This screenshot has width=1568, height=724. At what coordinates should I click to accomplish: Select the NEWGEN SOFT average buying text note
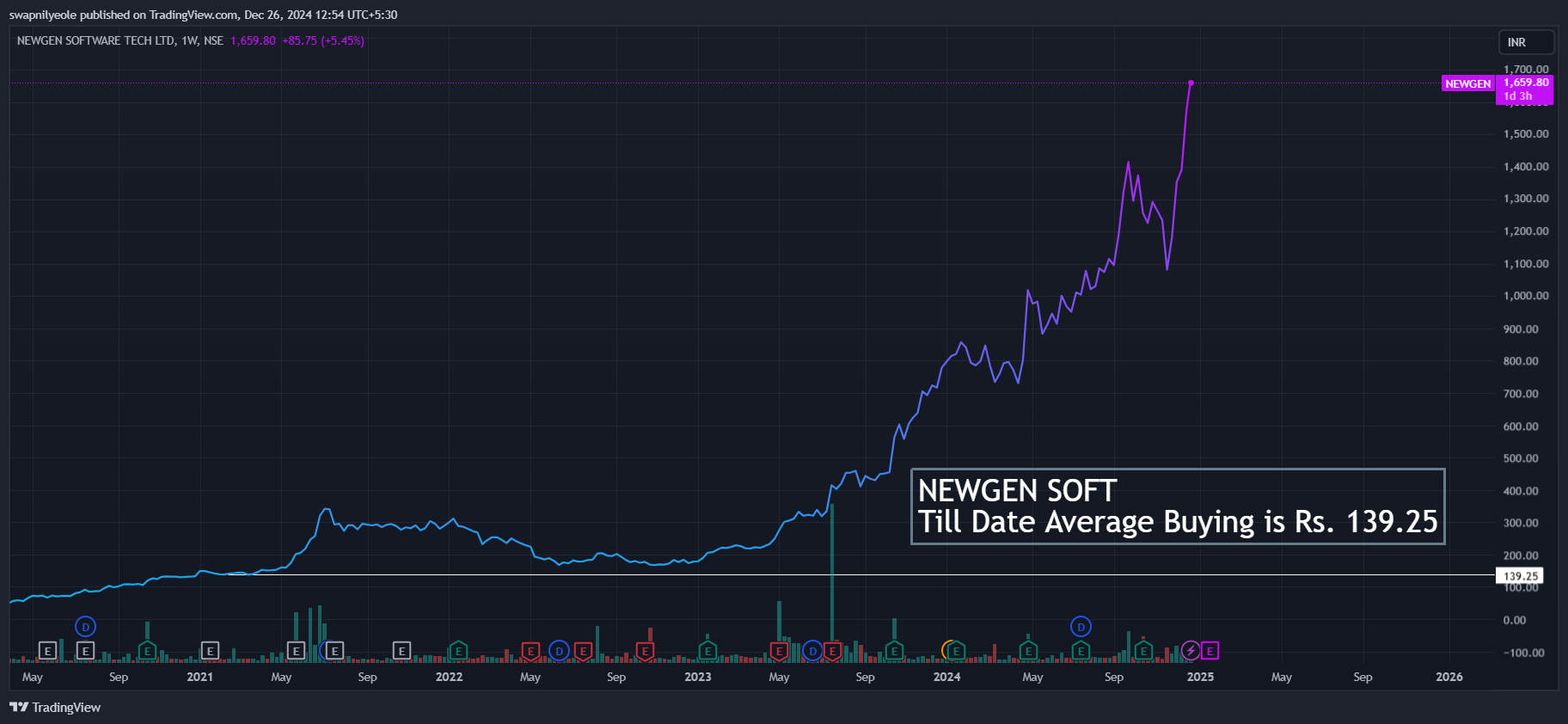[1177, 506]
